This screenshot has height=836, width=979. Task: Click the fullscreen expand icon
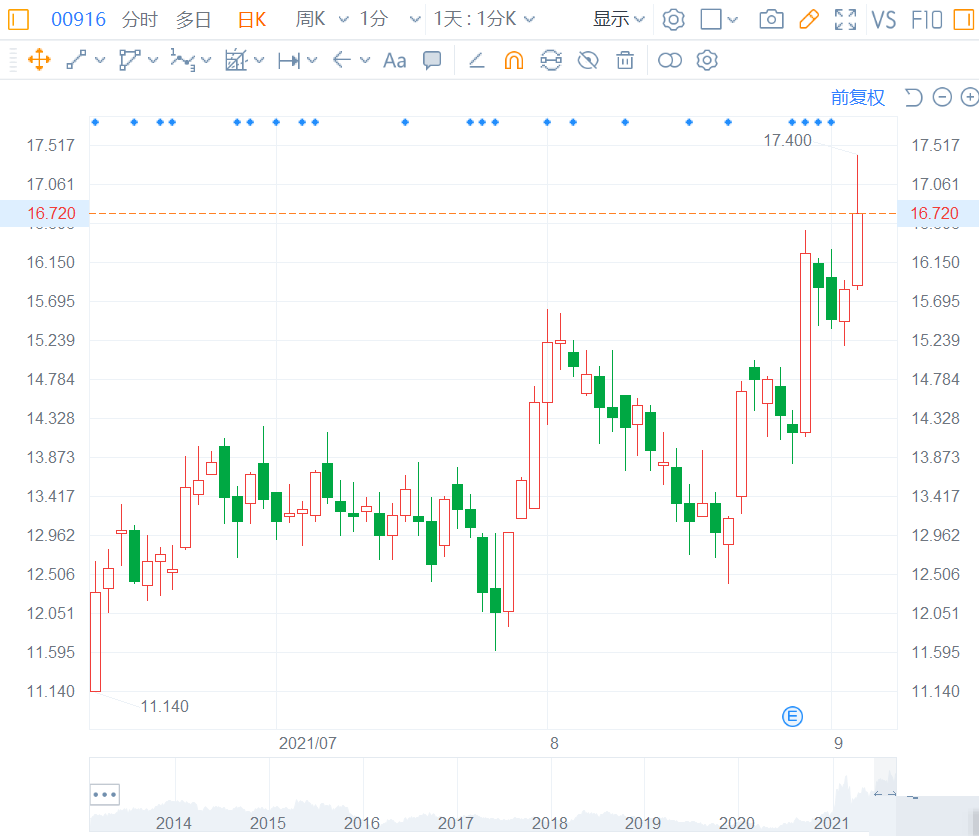tap(845, 19)
